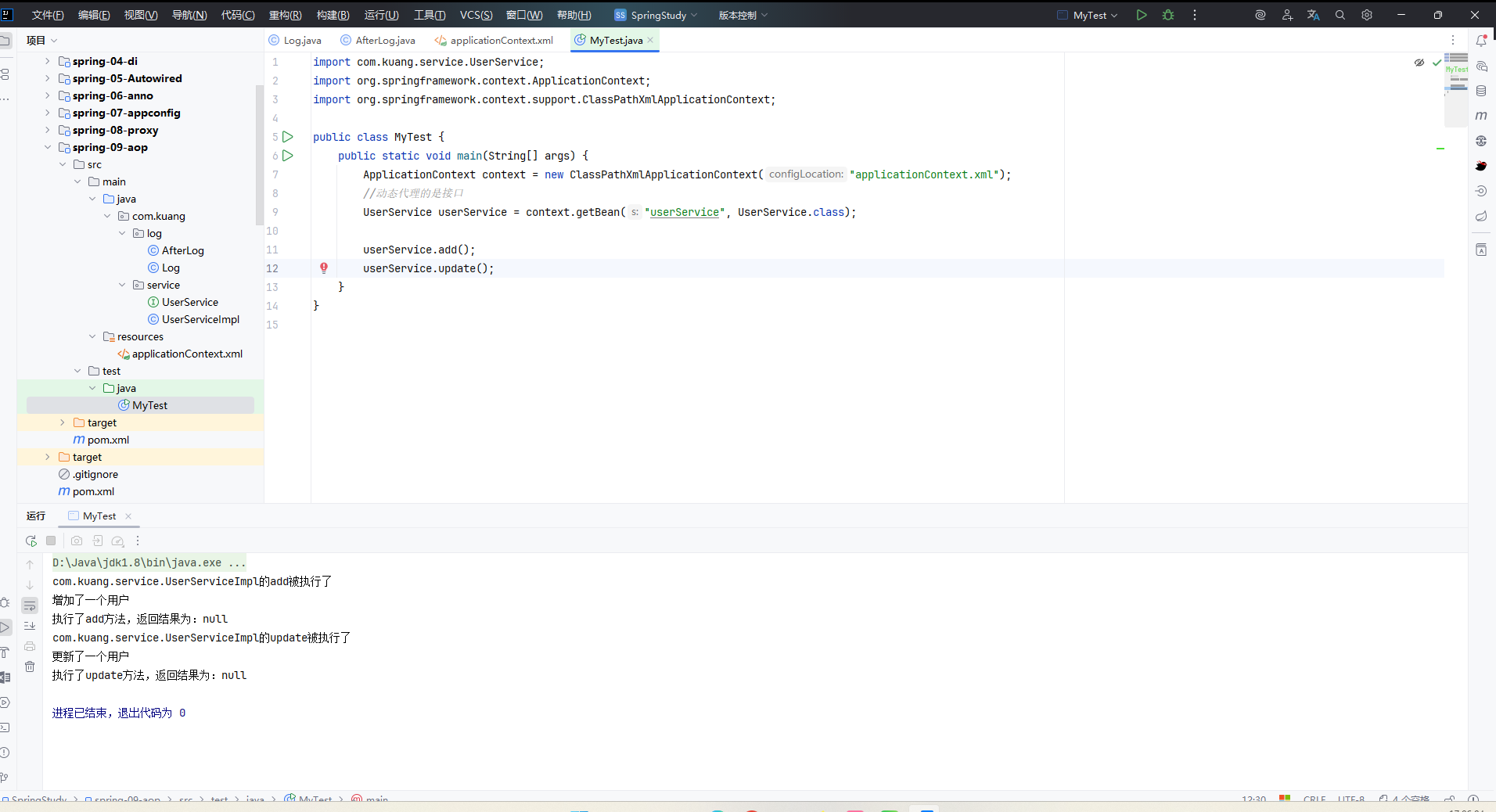Select .gitignore in the project tree
Image resolution: width=1496 pixels, height=812 pixels.
(x=88, y=474)
